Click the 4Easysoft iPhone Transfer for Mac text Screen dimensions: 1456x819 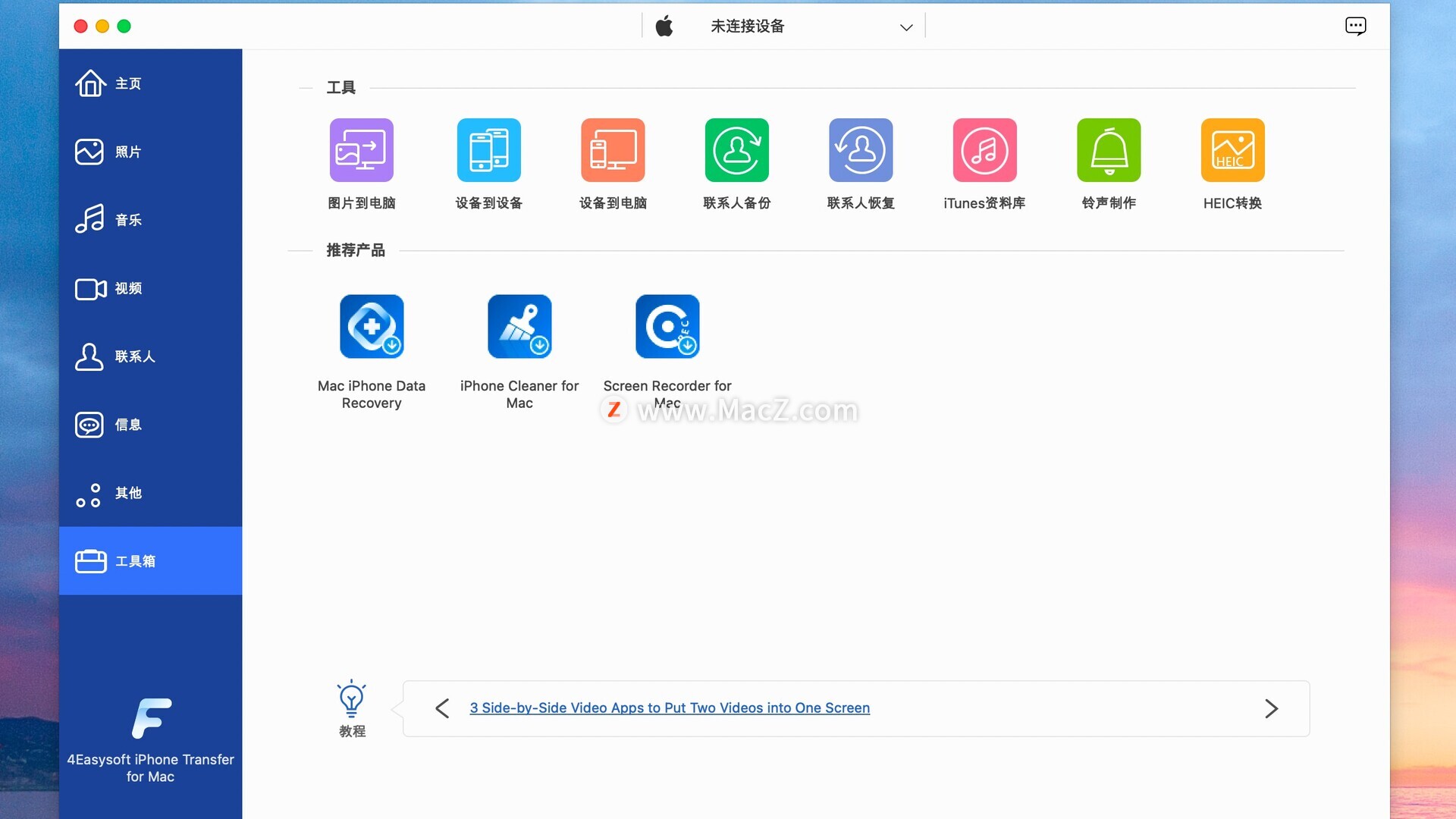point(150,767)
